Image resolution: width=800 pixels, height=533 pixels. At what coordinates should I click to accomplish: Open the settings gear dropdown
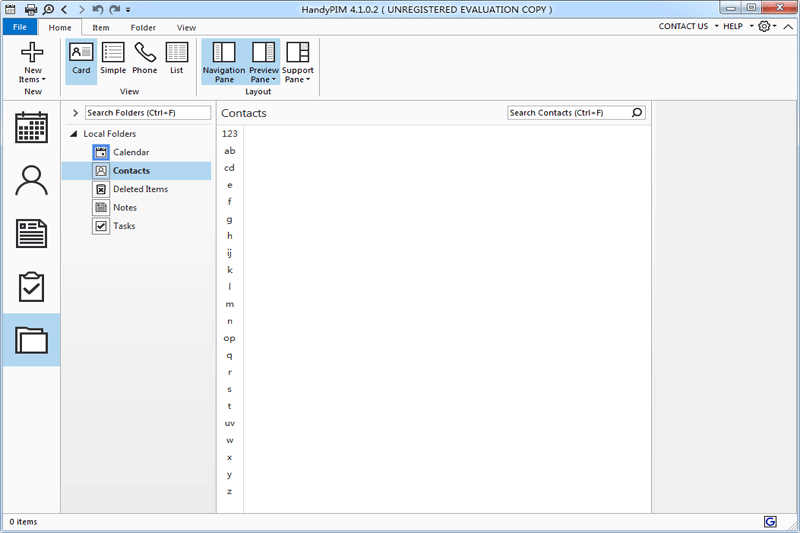767,26
